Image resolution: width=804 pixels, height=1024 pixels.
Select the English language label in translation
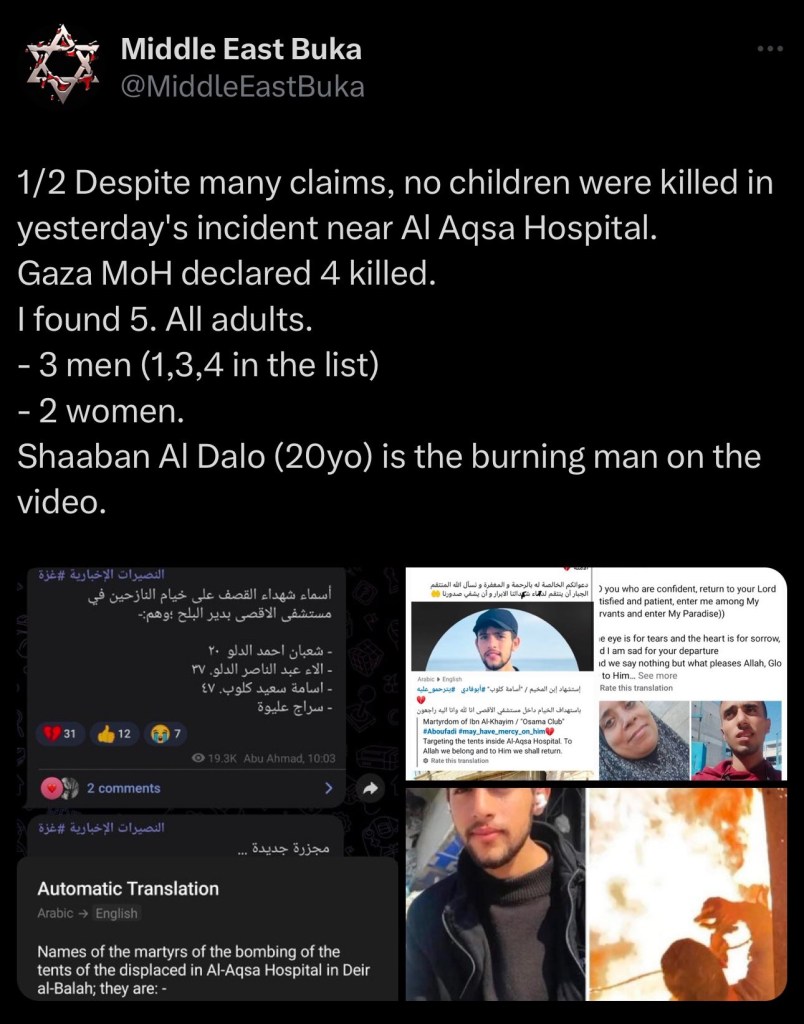(116, 913)
